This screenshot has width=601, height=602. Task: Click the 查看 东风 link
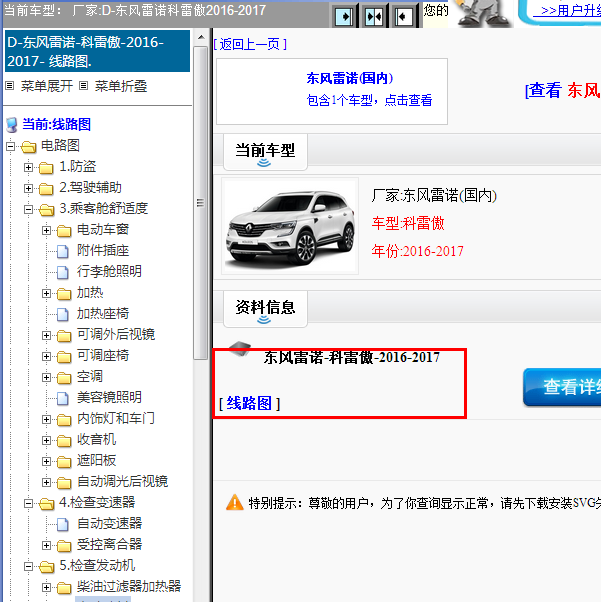click(x=562, y=91)
